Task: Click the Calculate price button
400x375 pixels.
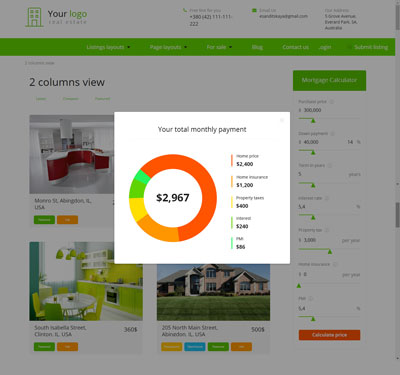Action: (329, 335)
